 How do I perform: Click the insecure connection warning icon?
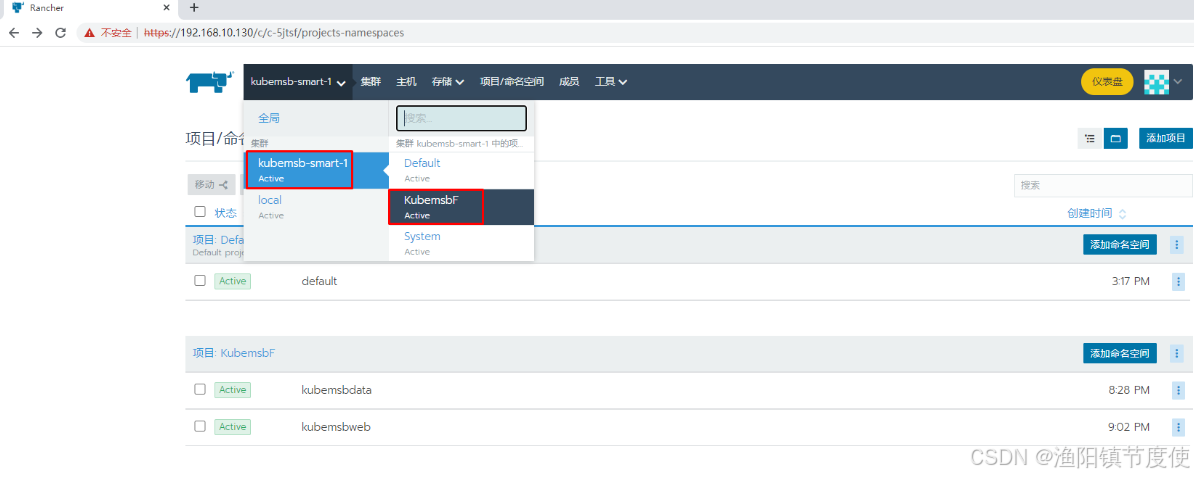pyautogui.click(x=90, y=33)
